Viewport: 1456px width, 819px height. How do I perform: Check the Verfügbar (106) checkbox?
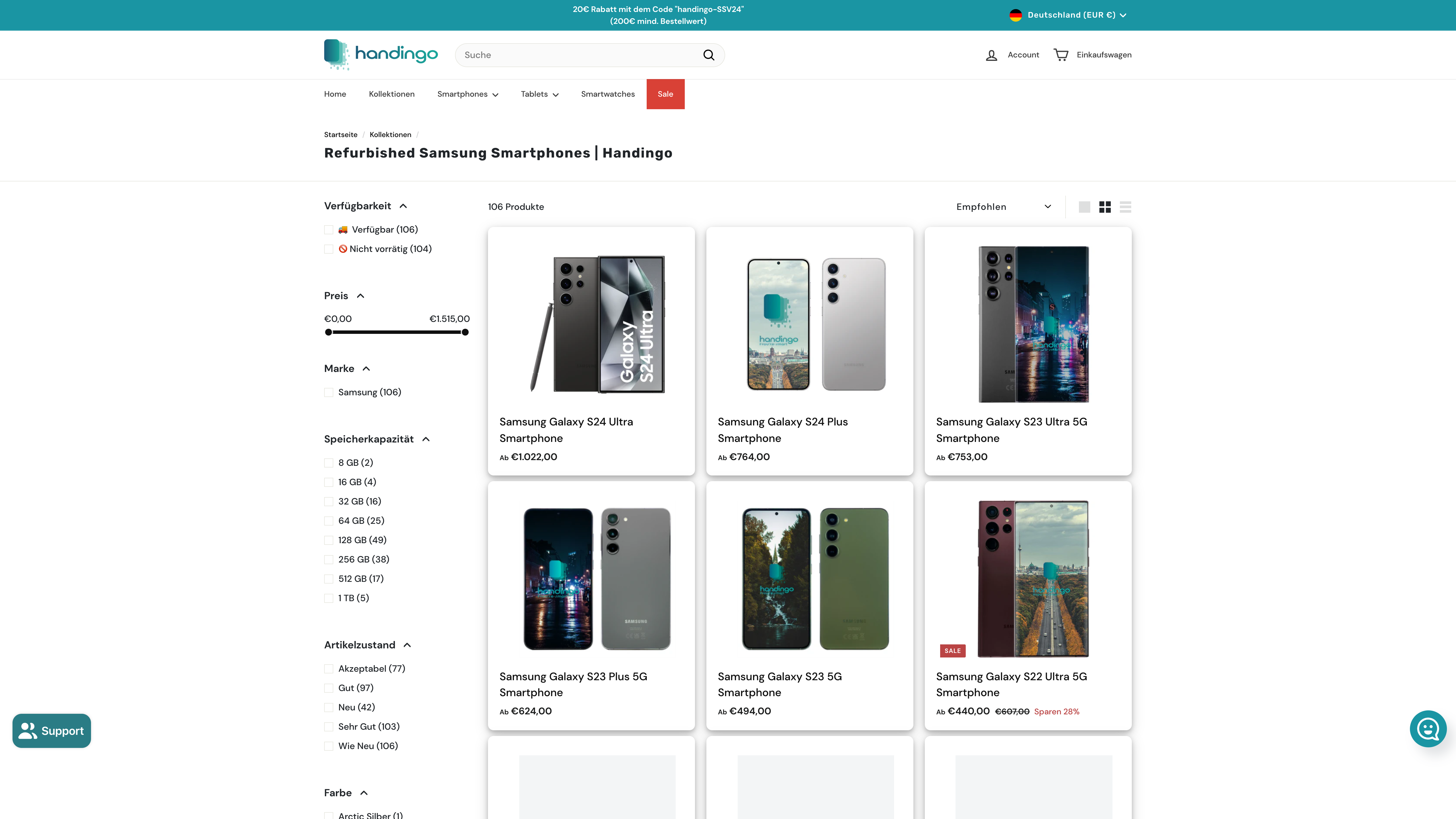click(328, 229)
